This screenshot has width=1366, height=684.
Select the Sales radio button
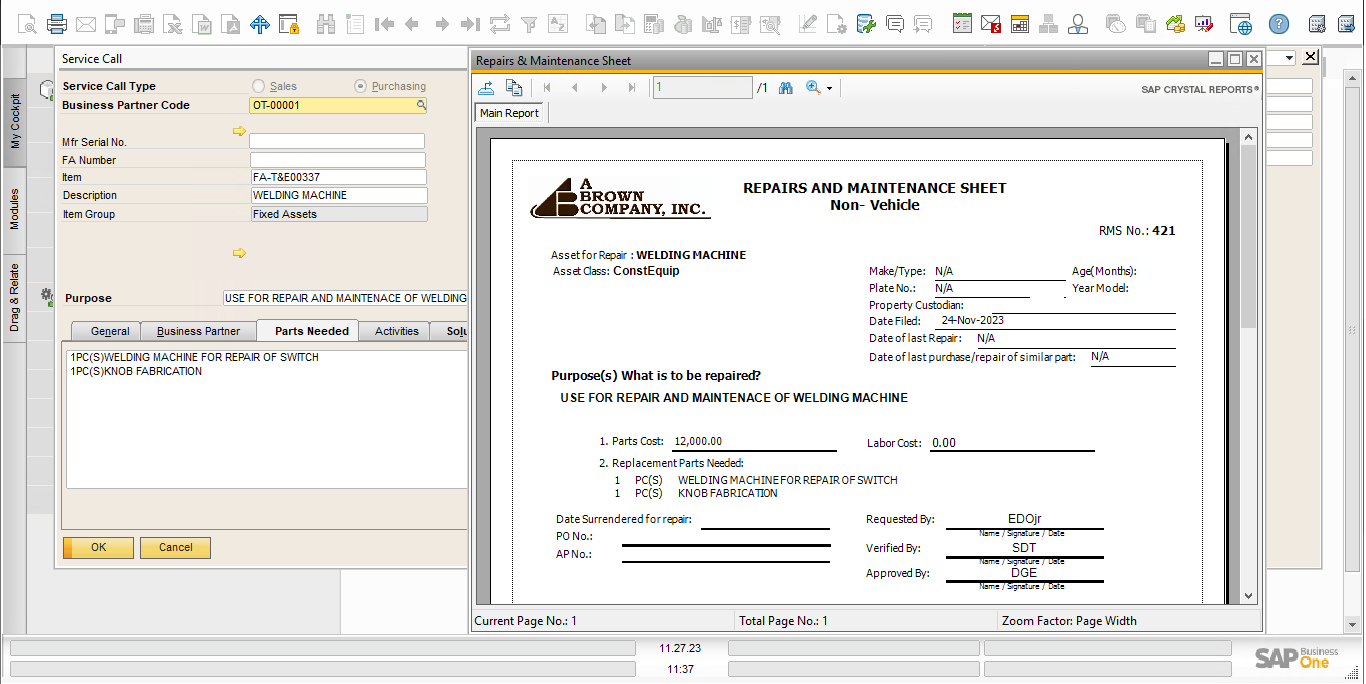(x=259, y=86)
